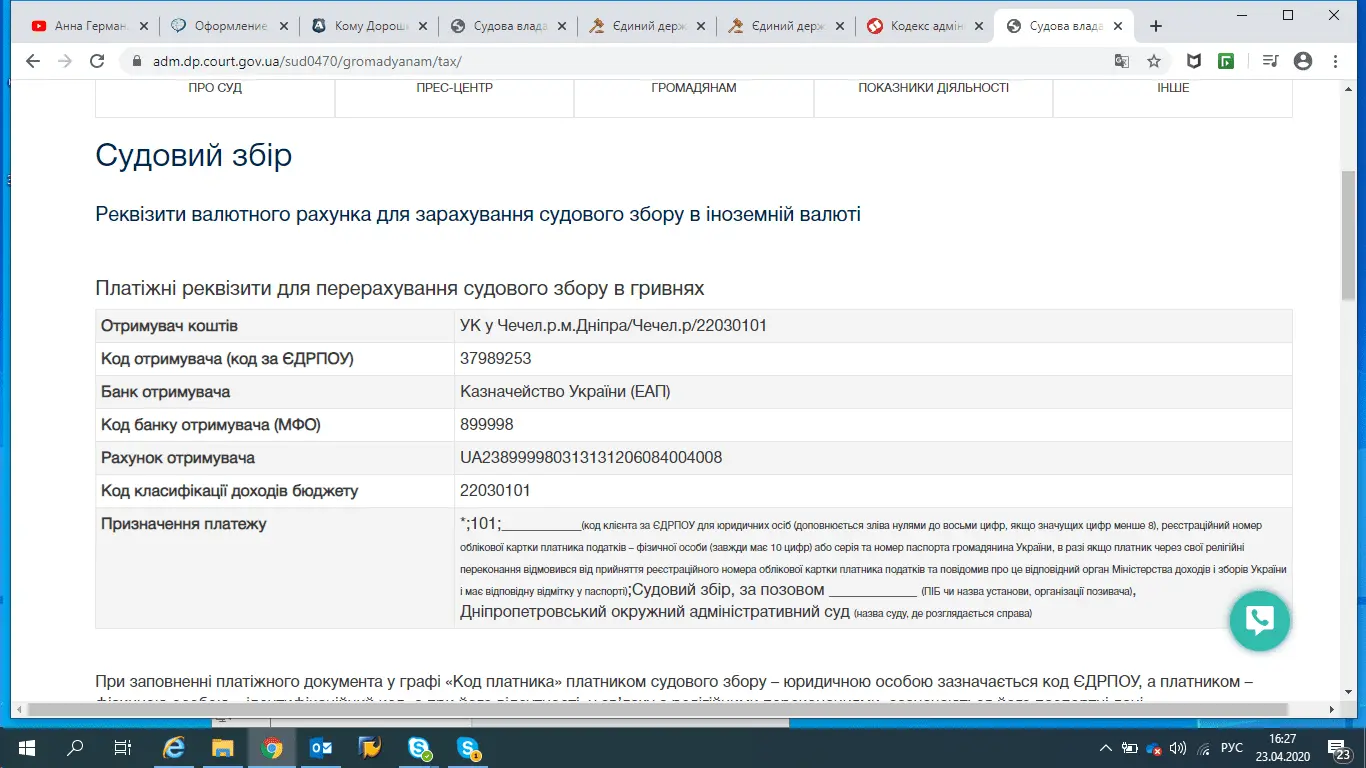Open the Chrome profile avatar icon

point(1303,61)
